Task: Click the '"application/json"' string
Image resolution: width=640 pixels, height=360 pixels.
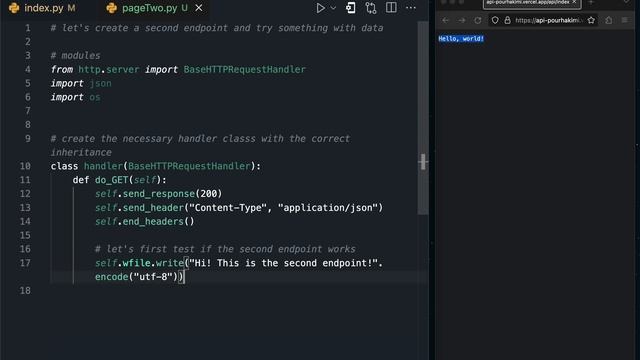Action: [328, 208]
